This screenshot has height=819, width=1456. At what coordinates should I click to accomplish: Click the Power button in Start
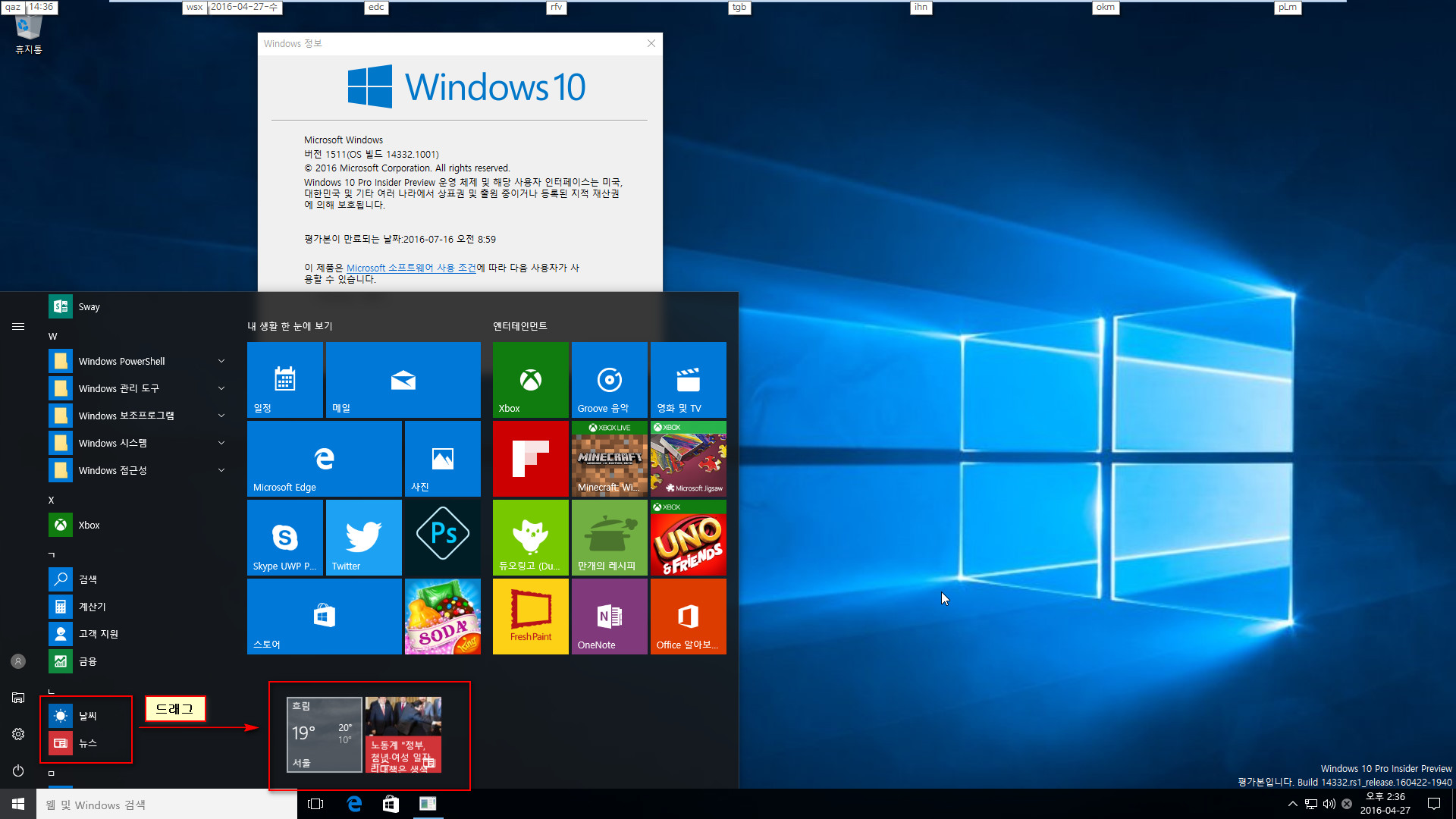coord(18,770)
